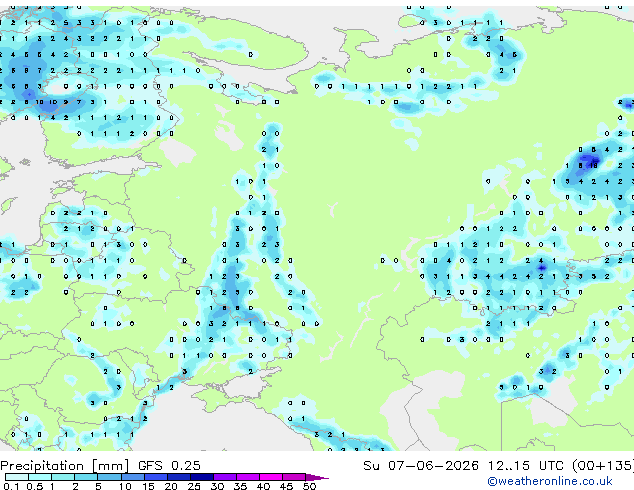This screenshot has height=490, width=634.
Task: Click the '45' legend label
Action: click(286, 486)
